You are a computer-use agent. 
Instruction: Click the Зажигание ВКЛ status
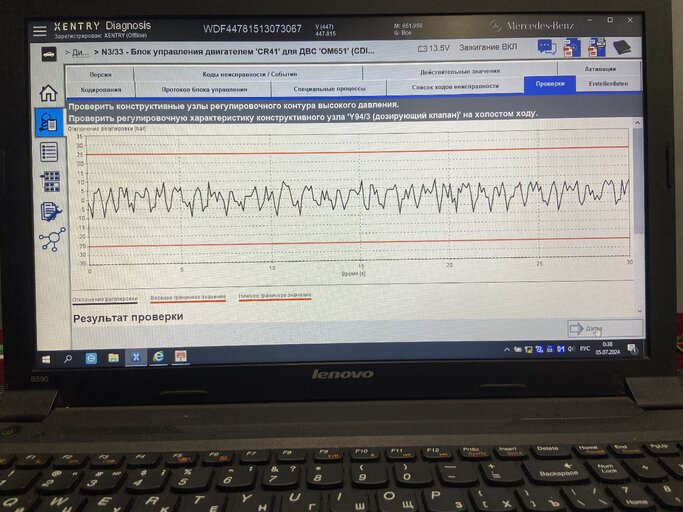pyautogui.click(x=488, y=47)
